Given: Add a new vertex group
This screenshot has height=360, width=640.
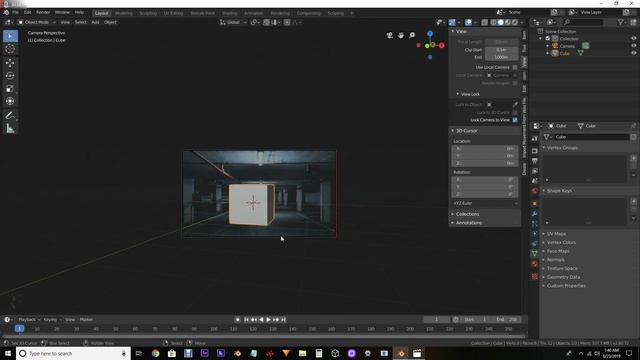Looking at the screenshot, I should tap(633, 158).
